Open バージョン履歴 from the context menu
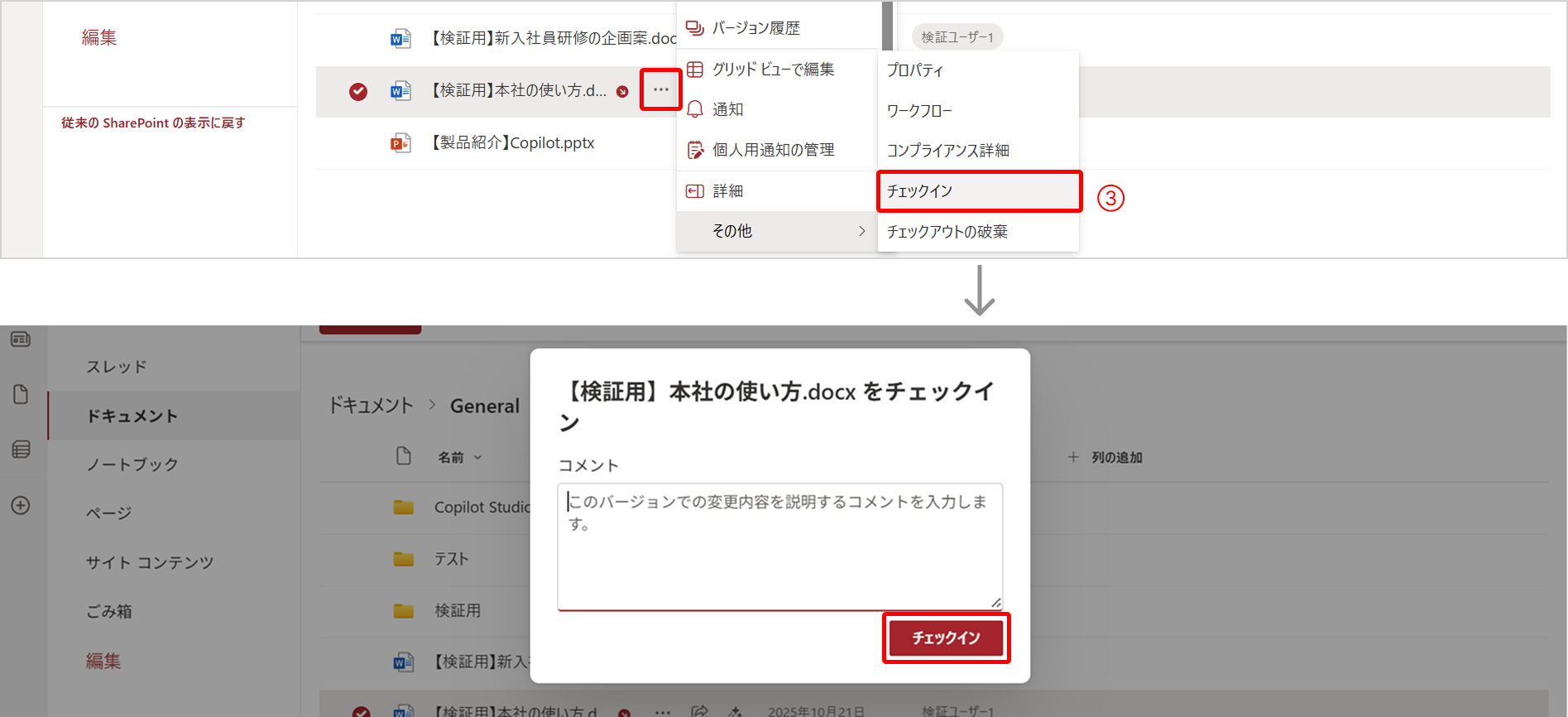The image size is (1568, 717). pos(755,28)
